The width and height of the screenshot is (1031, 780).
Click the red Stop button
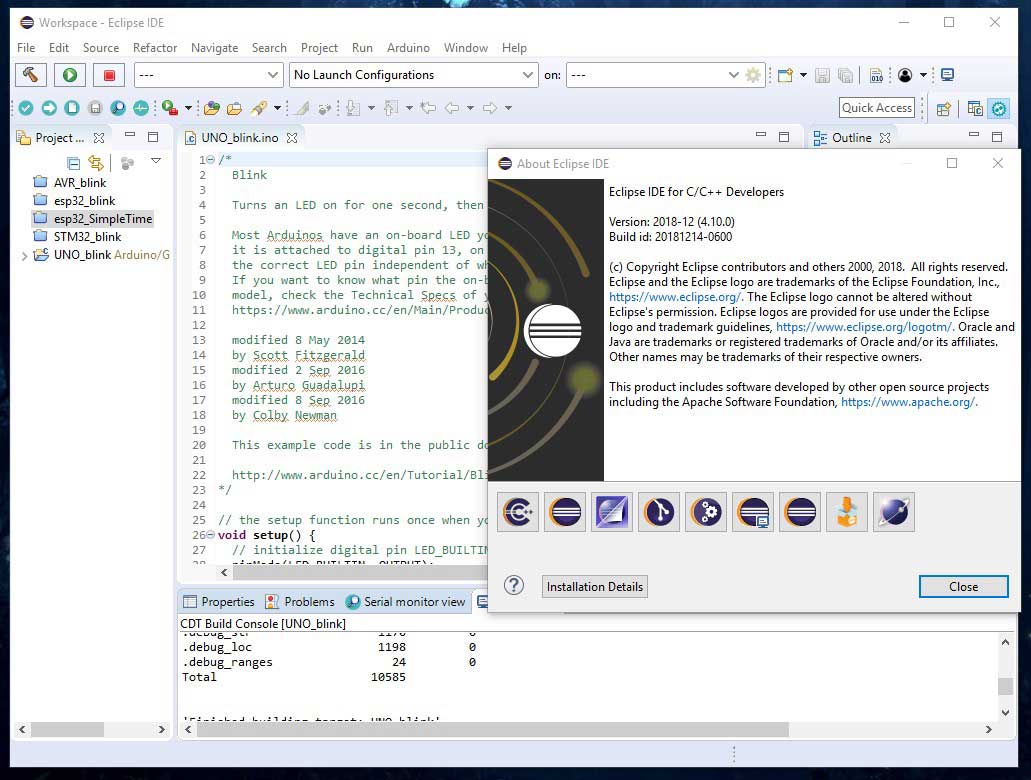coord(109,75)
